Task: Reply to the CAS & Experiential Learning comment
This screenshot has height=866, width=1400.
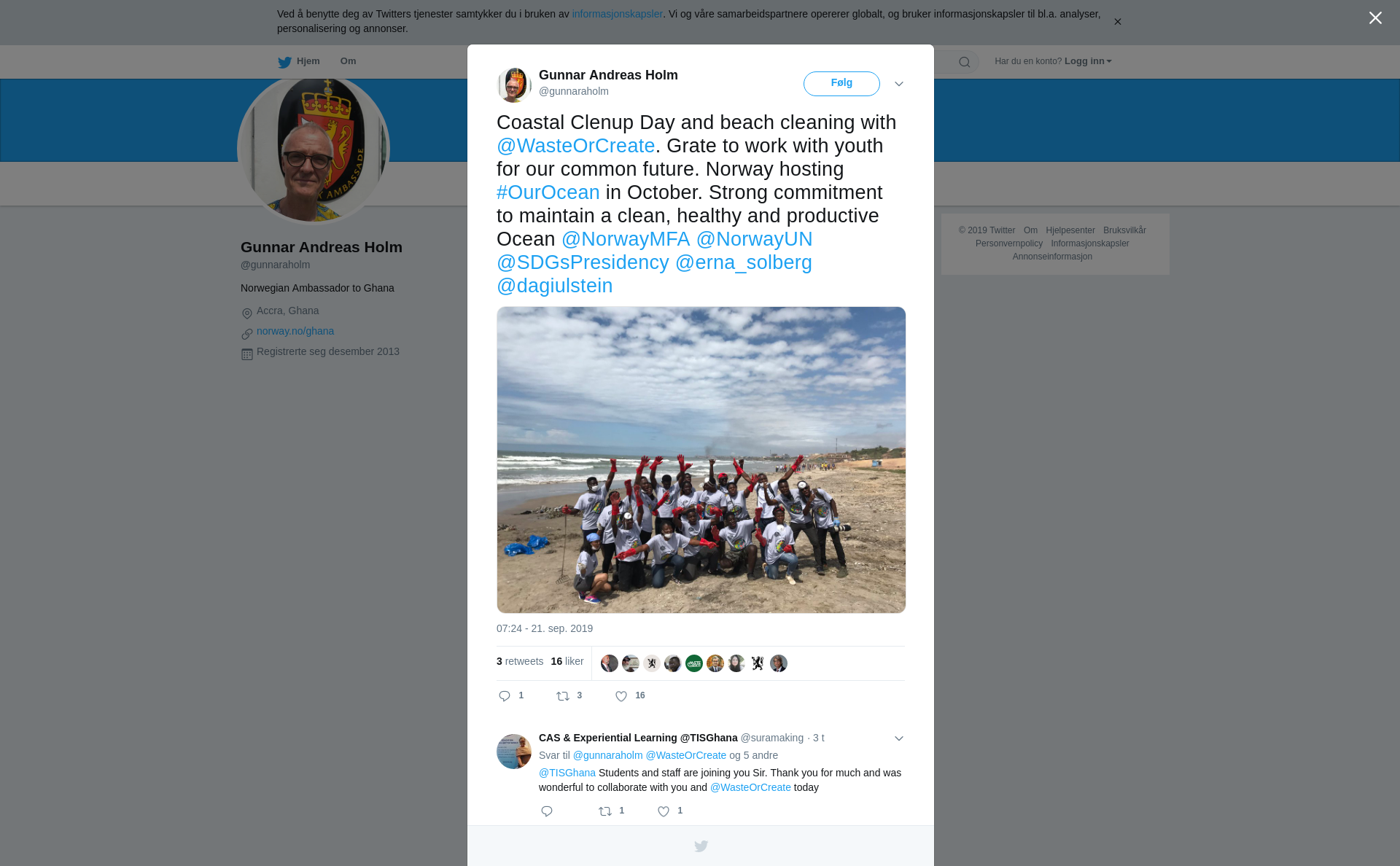Action: pyautogui.click(x=547, y=811)
